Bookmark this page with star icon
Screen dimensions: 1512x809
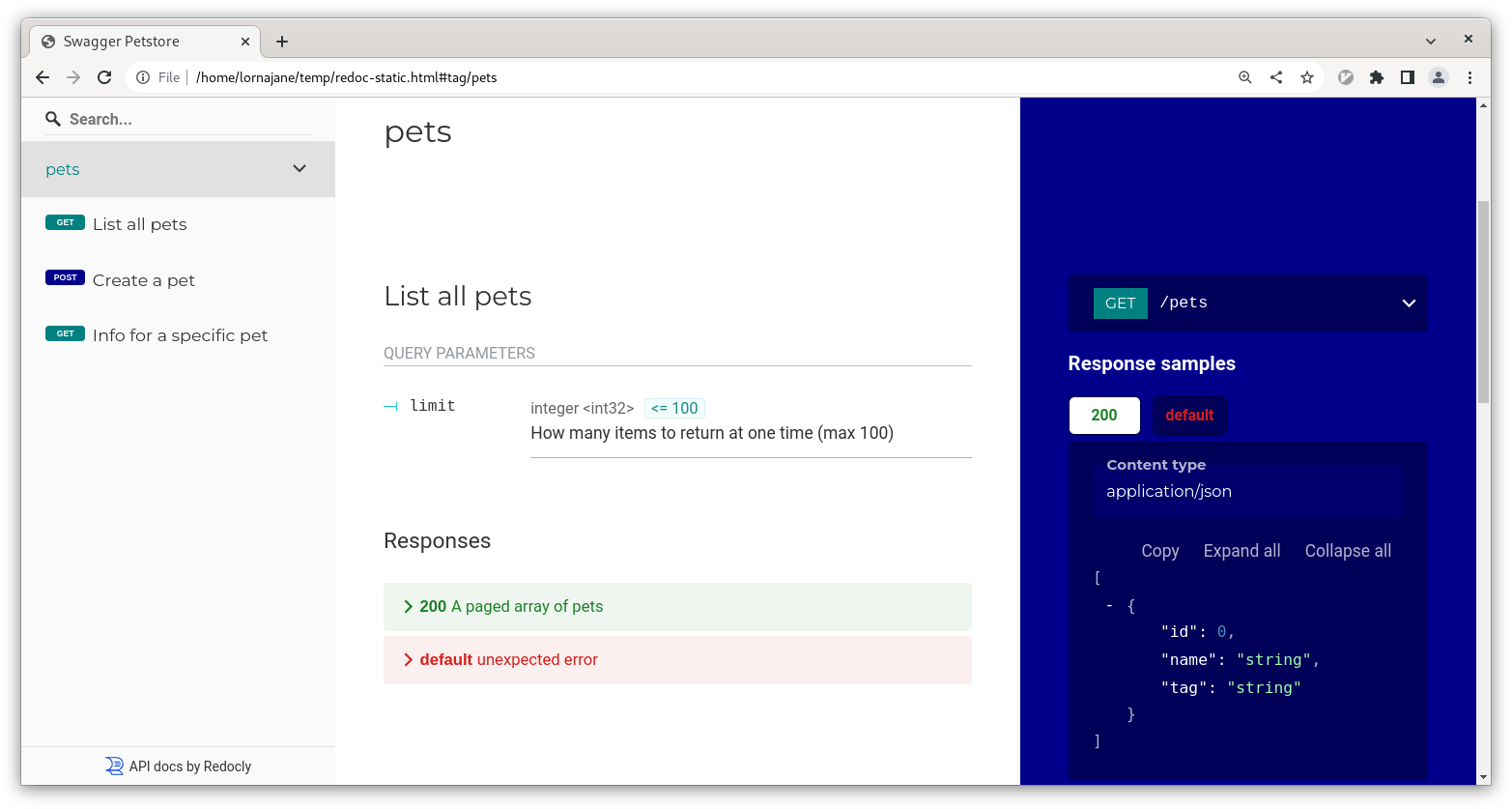coord(1307,77)
